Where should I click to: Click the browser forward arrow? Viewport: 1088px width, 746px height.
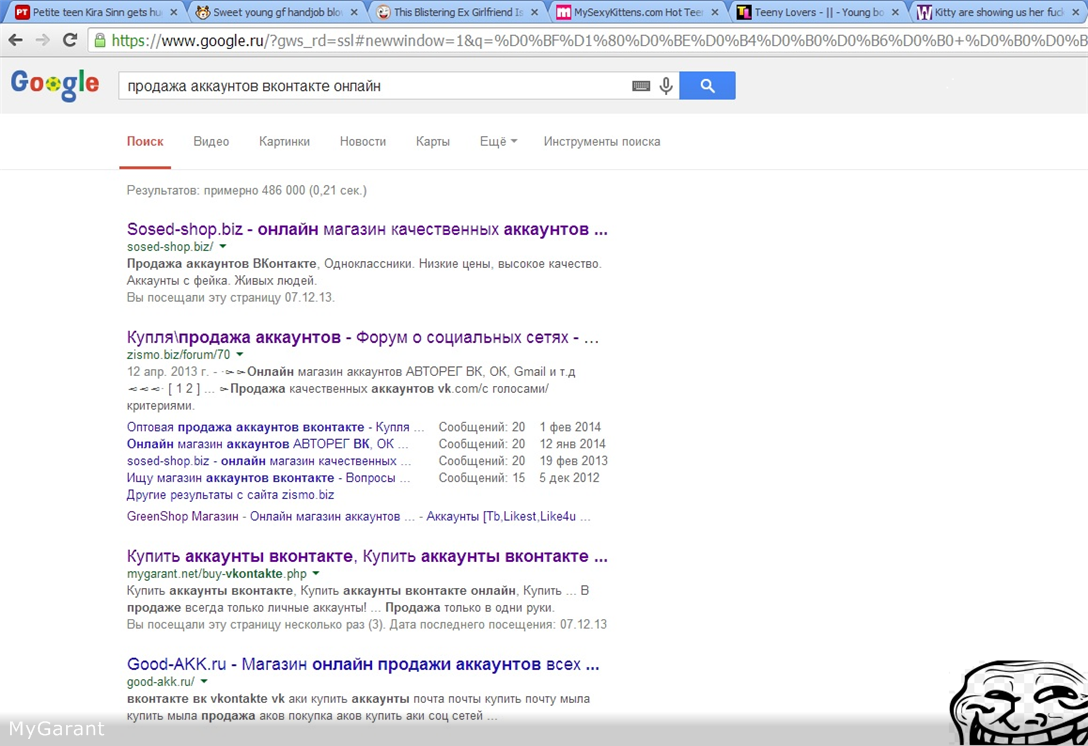43,40
